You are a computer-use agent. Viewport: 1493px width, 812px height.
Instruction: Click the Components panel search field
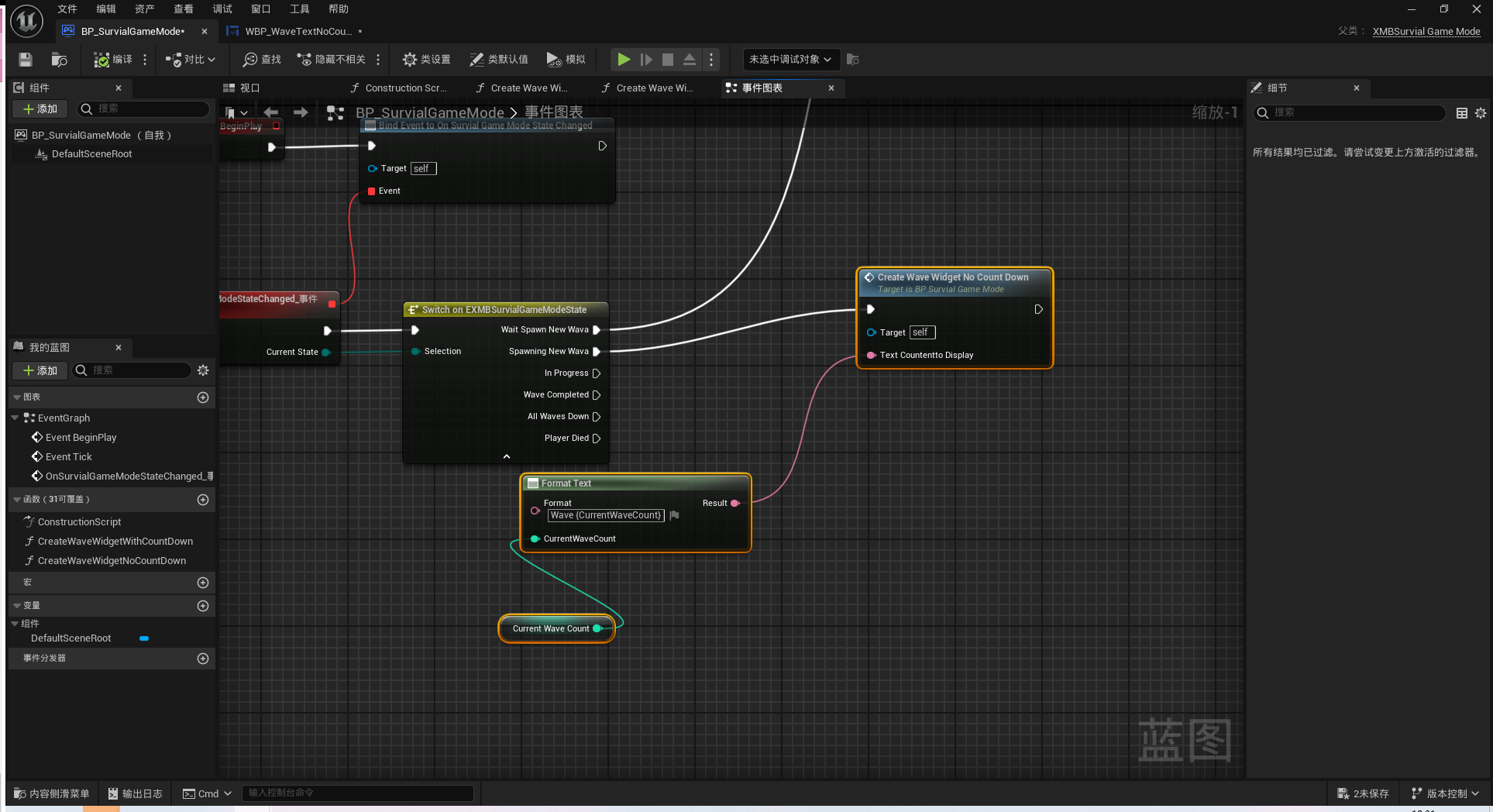(143, 109)
